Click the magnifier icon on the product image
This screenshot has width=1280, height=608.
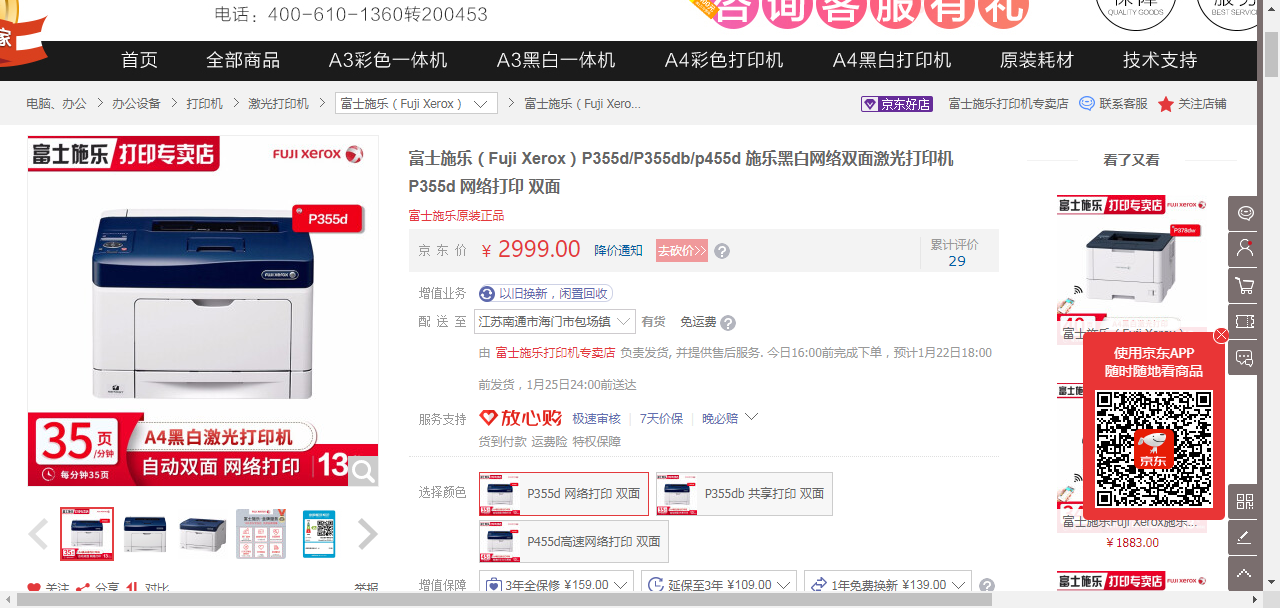pos(363,470)
